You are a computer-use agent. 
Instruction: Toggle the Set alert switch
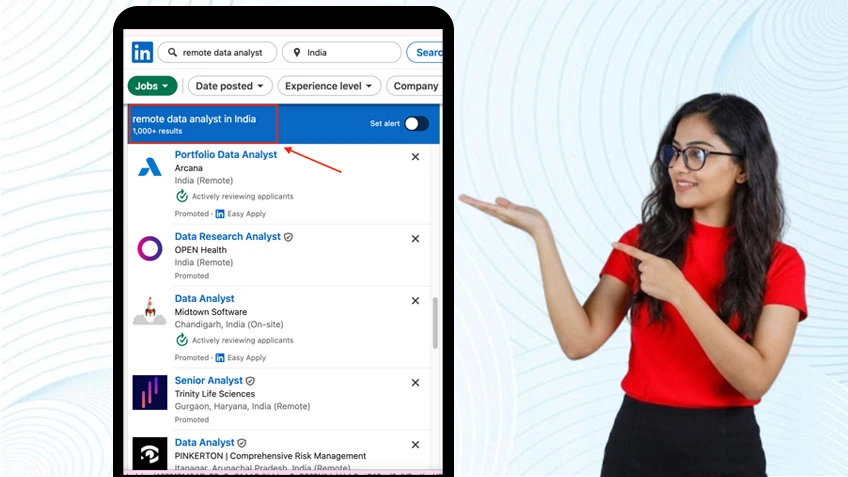[416, 124]
